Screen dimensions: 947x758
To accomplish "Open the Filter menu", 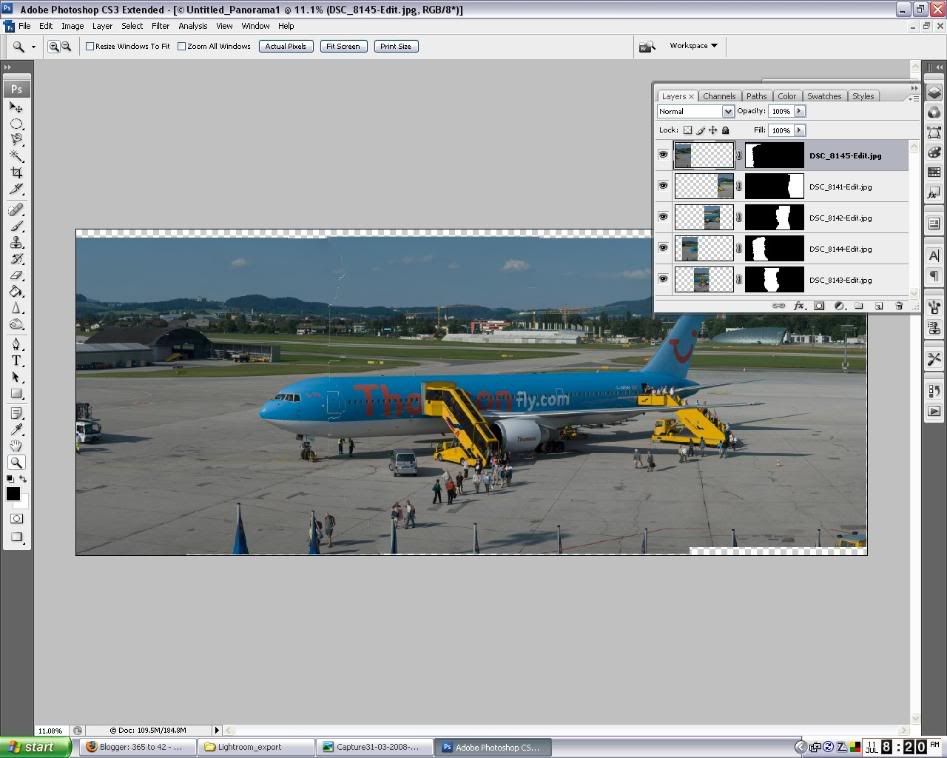I will click(x=160, y=26).
